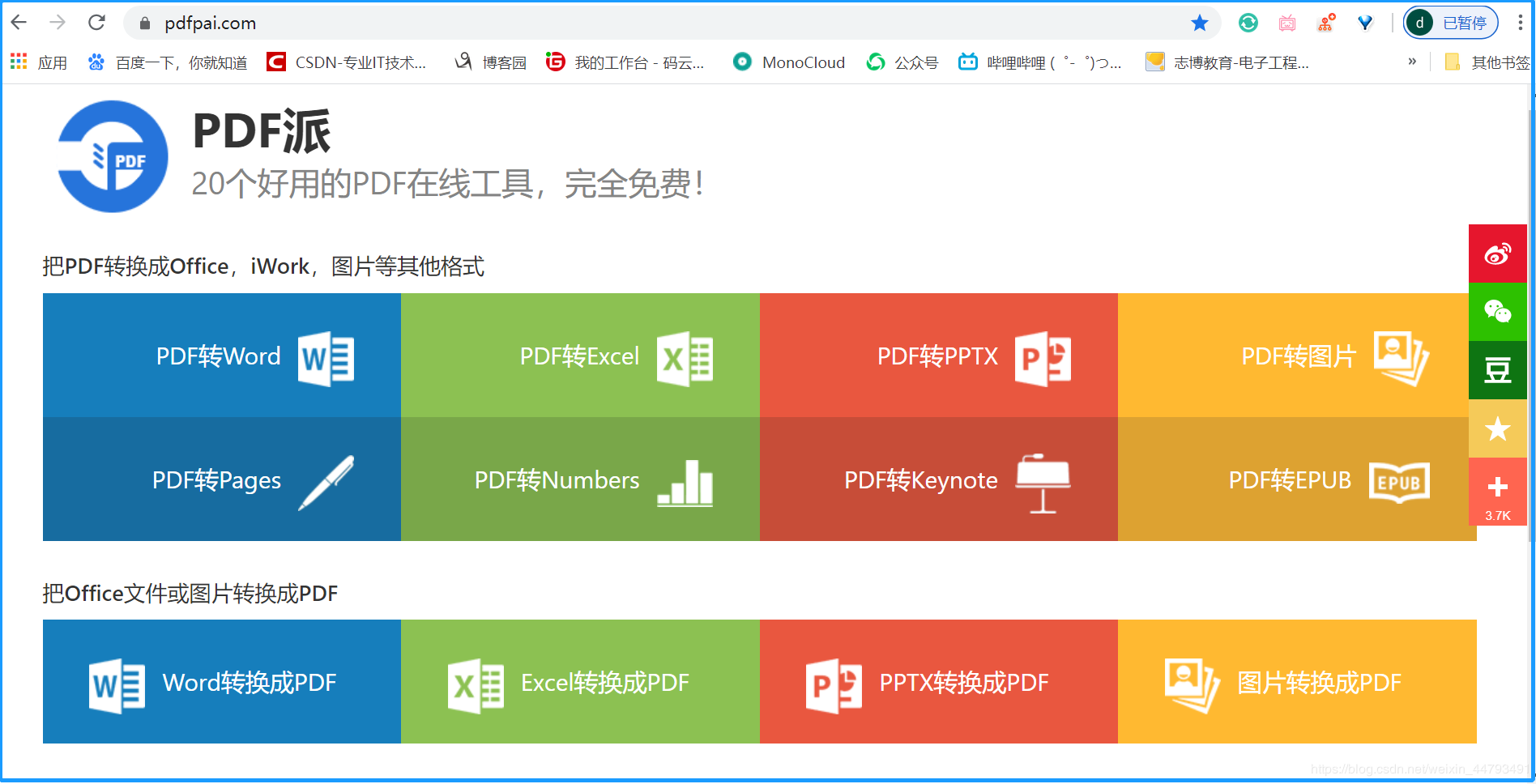Image resolution: width=1536 pixels, height=784 pixels.
Task: Click the blue bookmark star icon
Action: pyautogui.click(x=1200, y=23)
